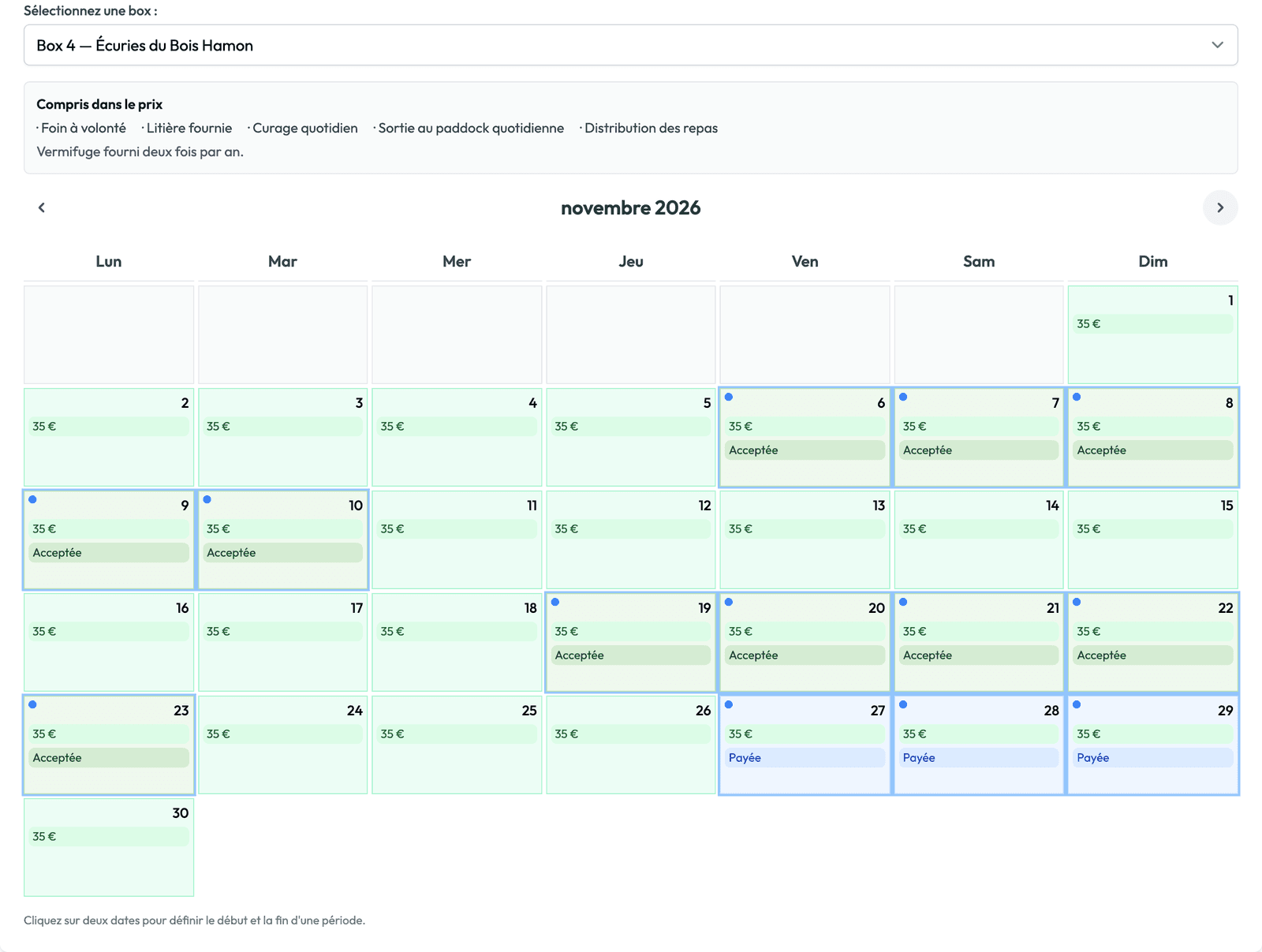Image resolution: width=1262 pixels, height=952 pixels.
Task: Click the blue dot on November 29
Action: [1077, 704]
